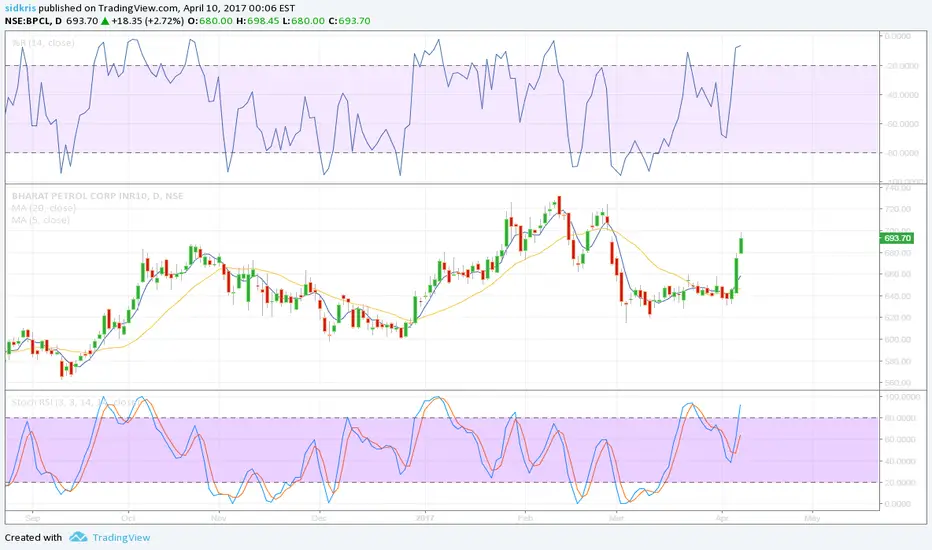Click the 640.00 price axis label

(898, 296)
